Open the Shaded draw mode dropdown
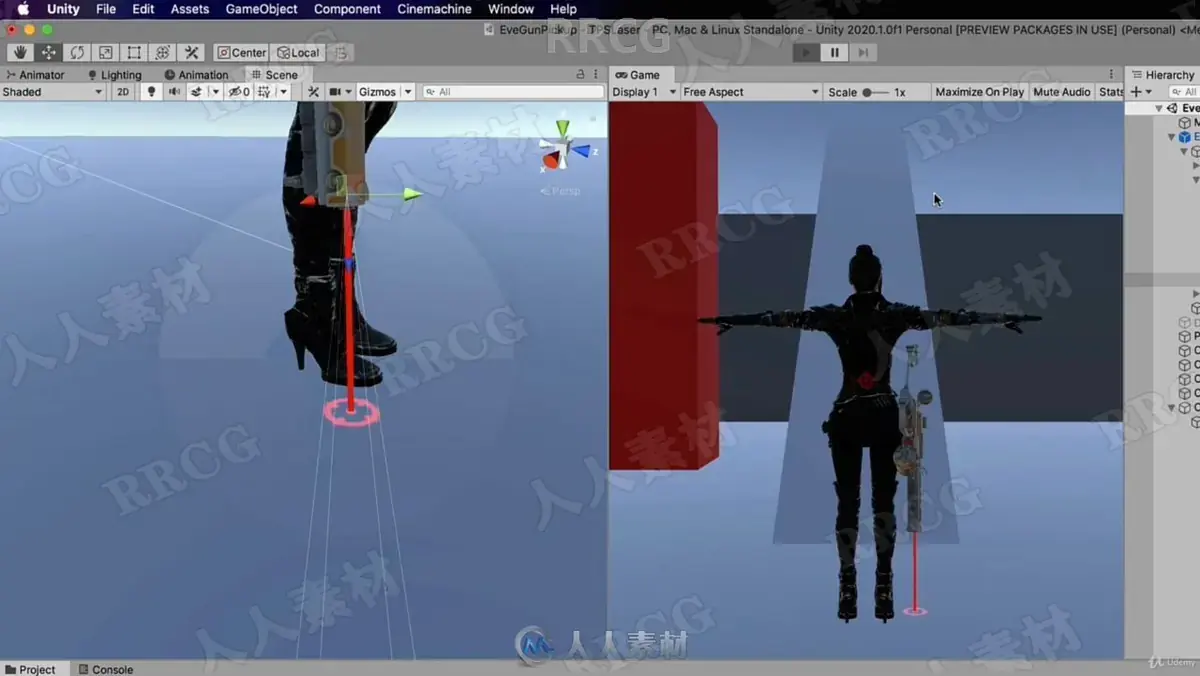Viewport: 1200px width, 676px height. click(53, 91)
